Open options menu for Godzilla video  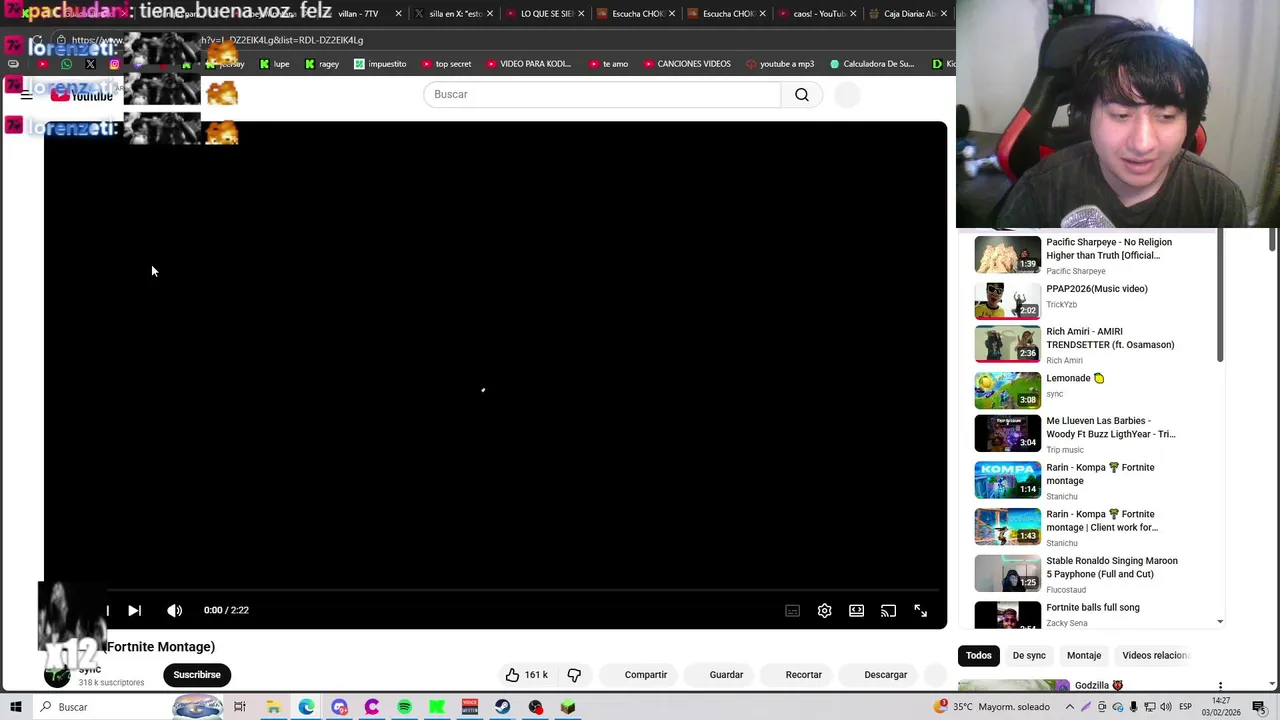(x=1220, y=686)
